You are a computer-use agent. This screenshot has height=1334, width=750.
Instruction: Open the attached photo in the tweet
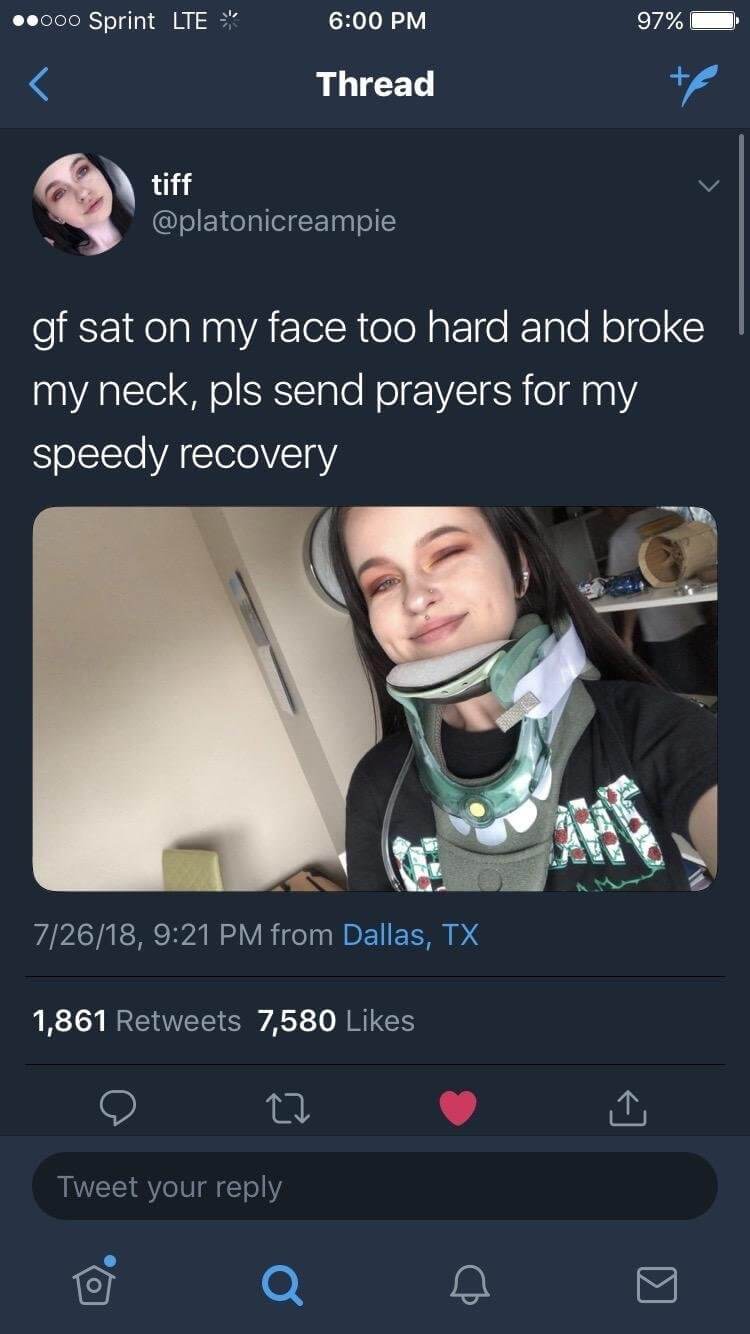(375, 698)
